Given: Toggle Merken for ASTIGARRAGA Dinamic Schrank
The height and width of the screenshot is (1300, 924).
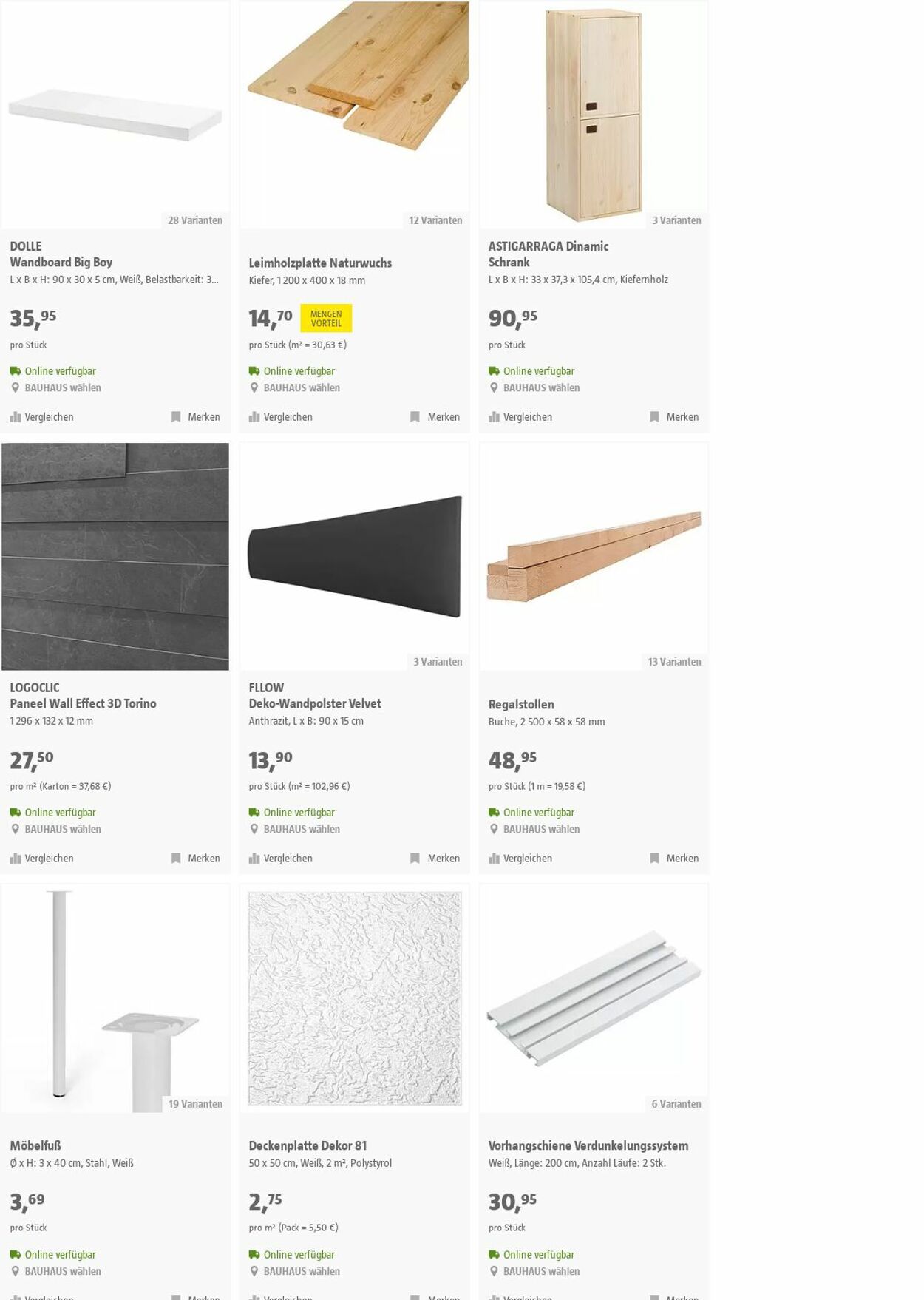Looking at the screenshot, I should tap(673, 417).
